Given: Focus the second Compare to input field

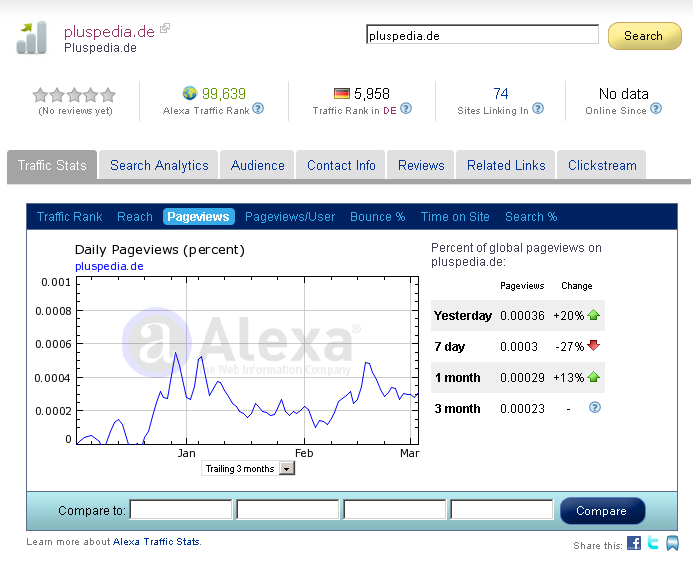Looking at the screenshot, I should point(288,510).
